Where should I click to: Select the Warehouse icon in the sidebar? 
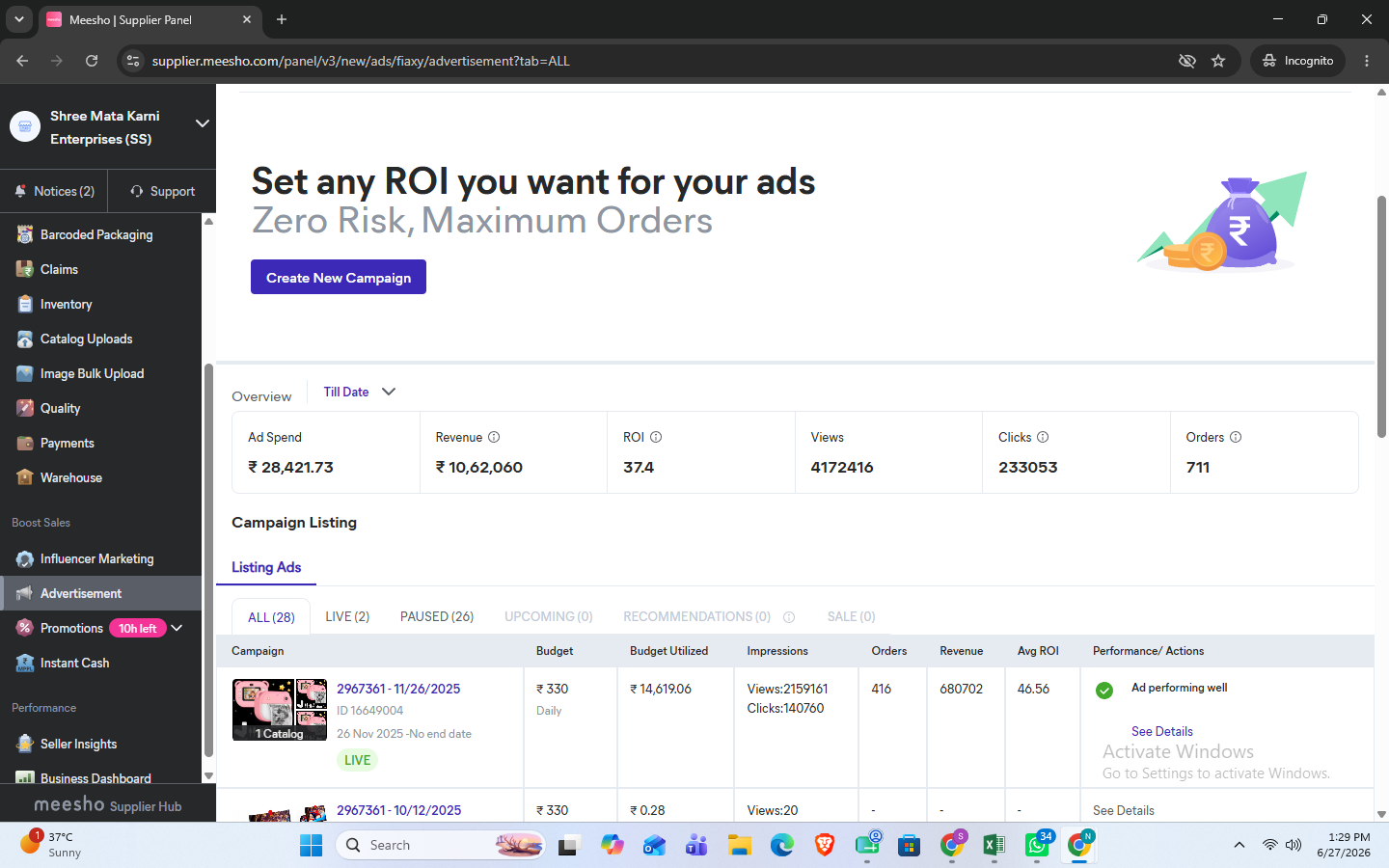[x=25, y=477]
